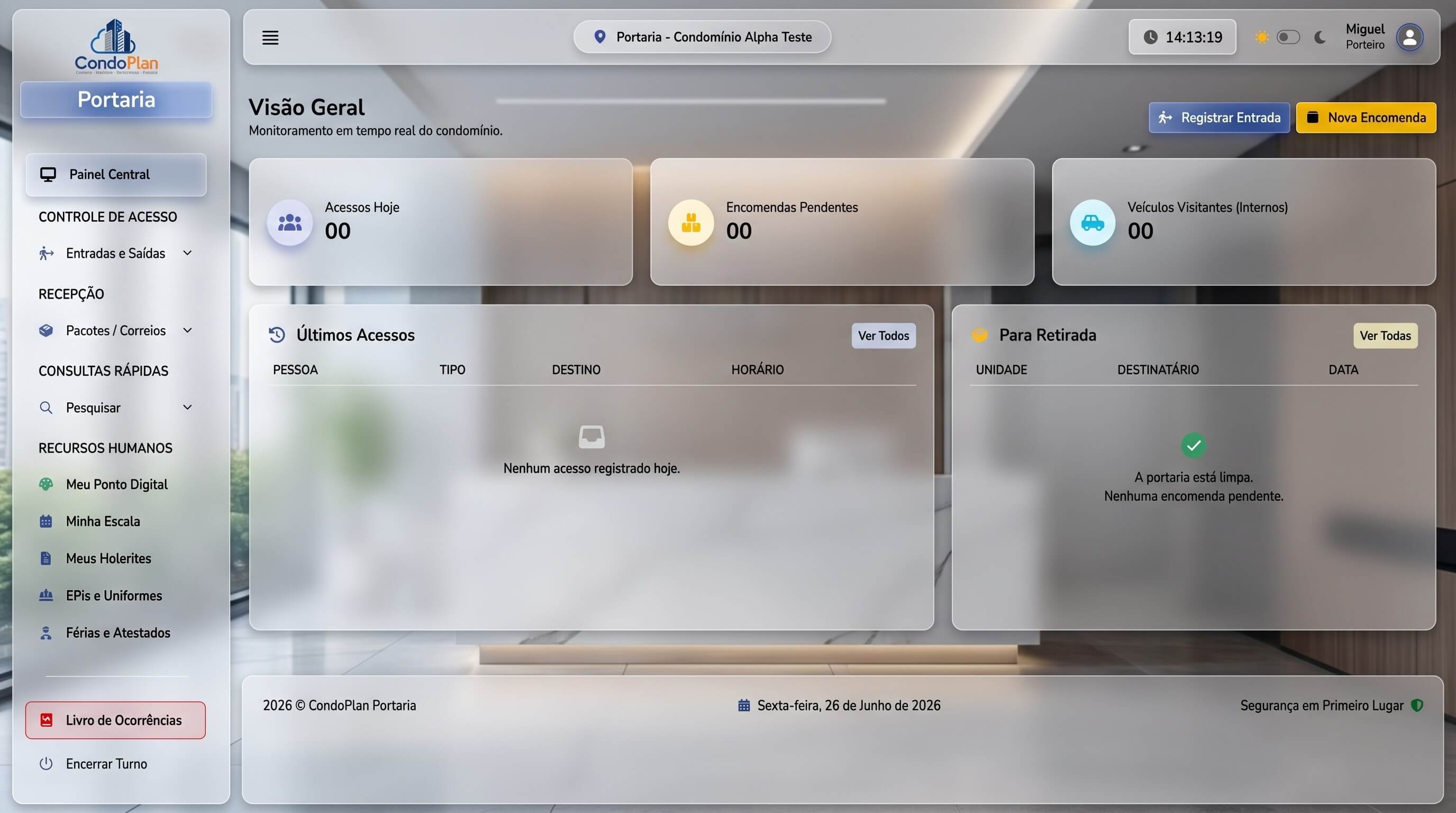The height and width of the screenshot is (813, 1456).
Task: Click the calendar icon of Minha Escala
Action: [46, 521]
